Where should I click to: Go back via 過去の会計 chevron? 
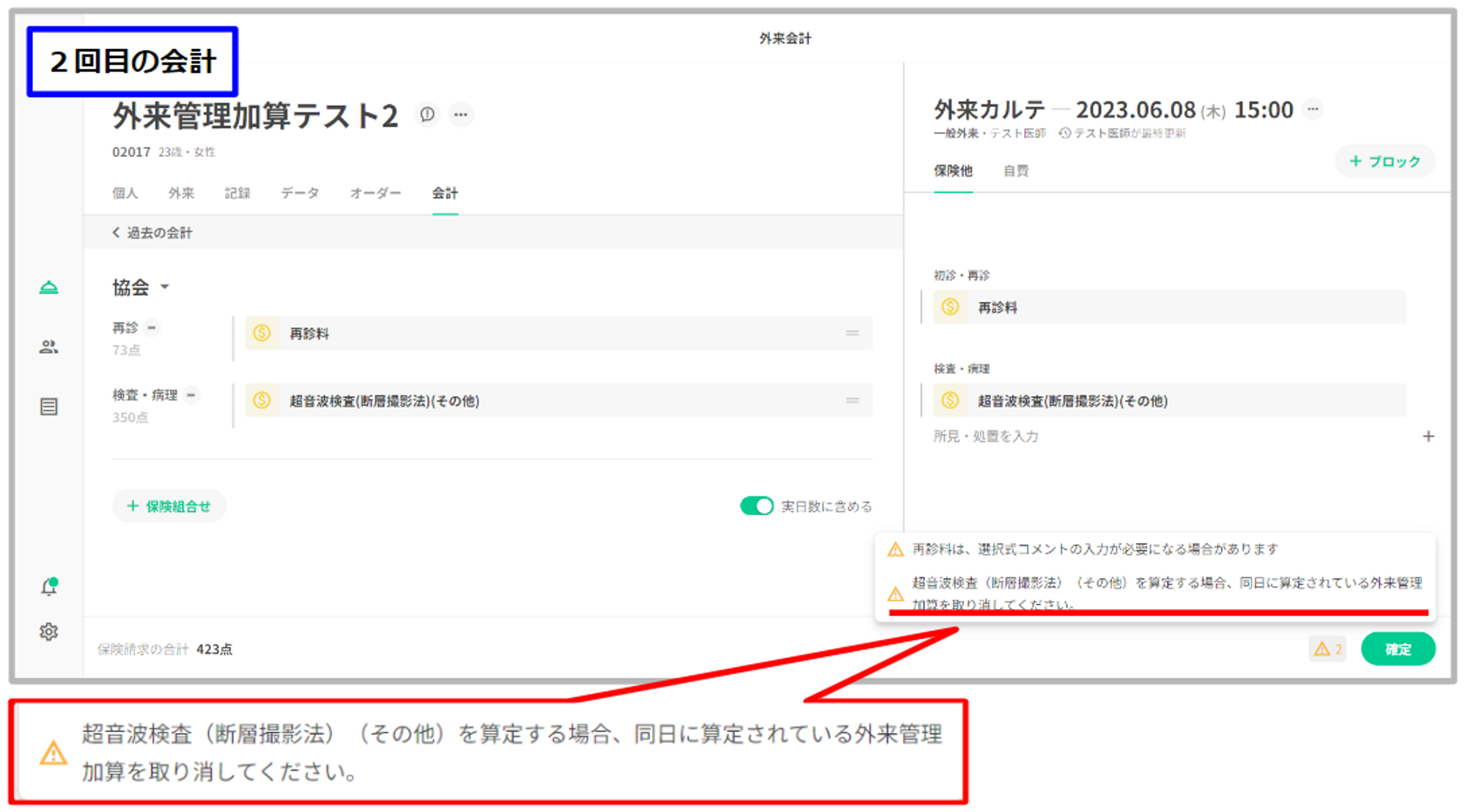point(117,233)
